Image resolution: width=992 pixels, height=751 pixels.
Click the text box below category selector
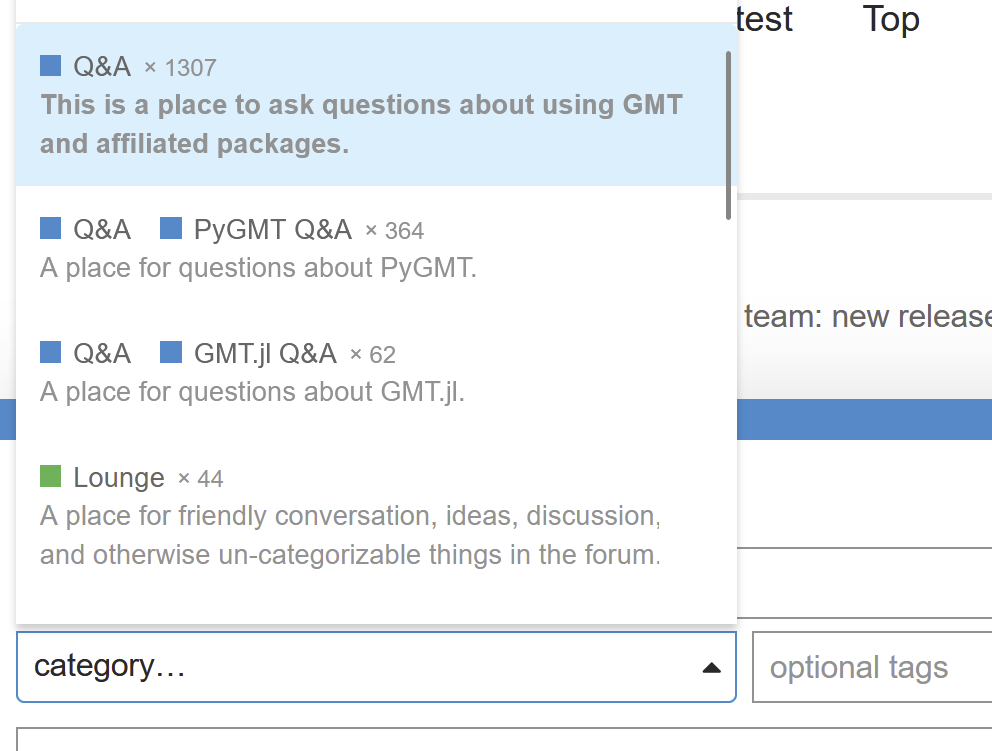point(500,740)
